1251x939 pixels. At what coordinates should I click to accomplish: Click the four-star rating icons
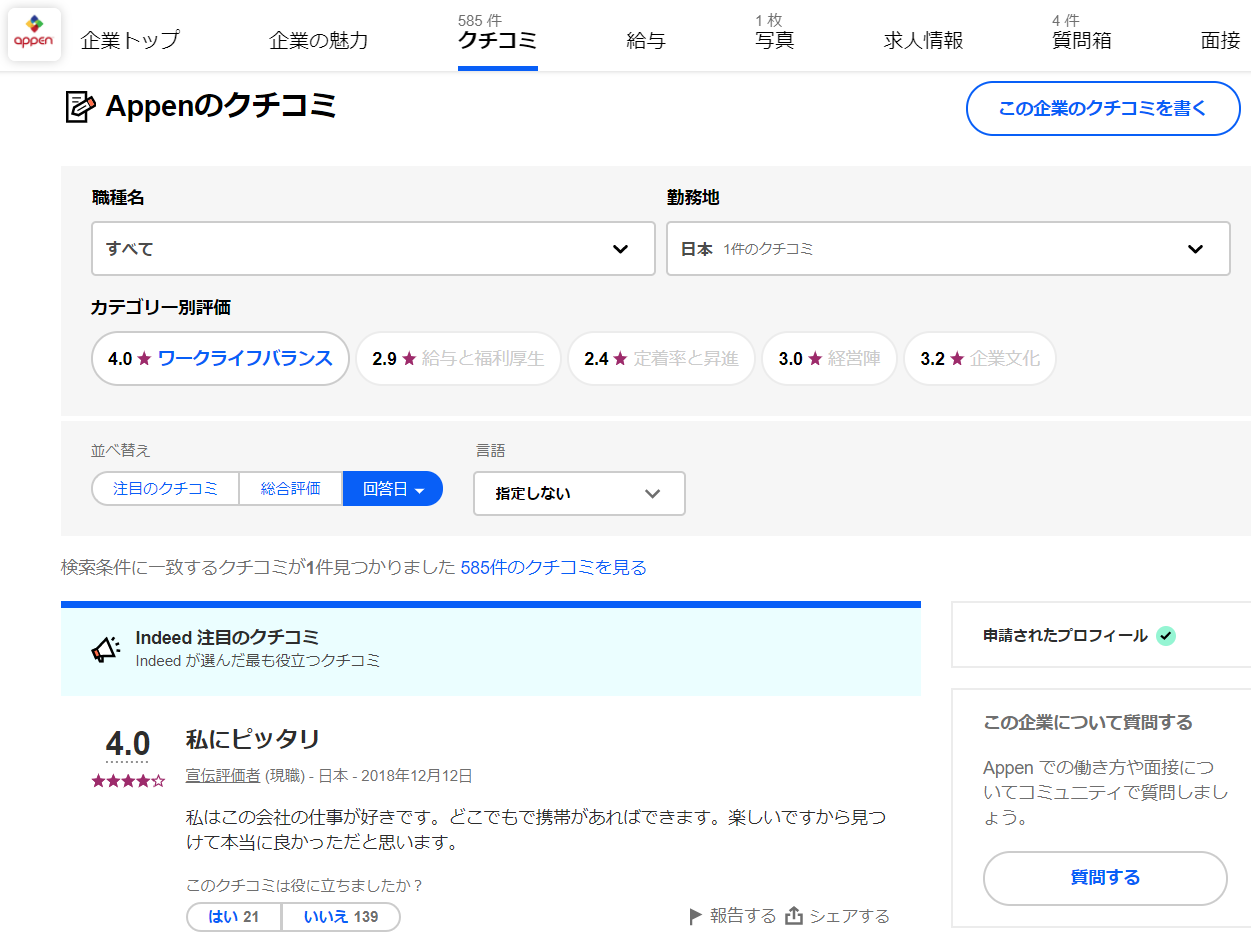pos(128,781)
